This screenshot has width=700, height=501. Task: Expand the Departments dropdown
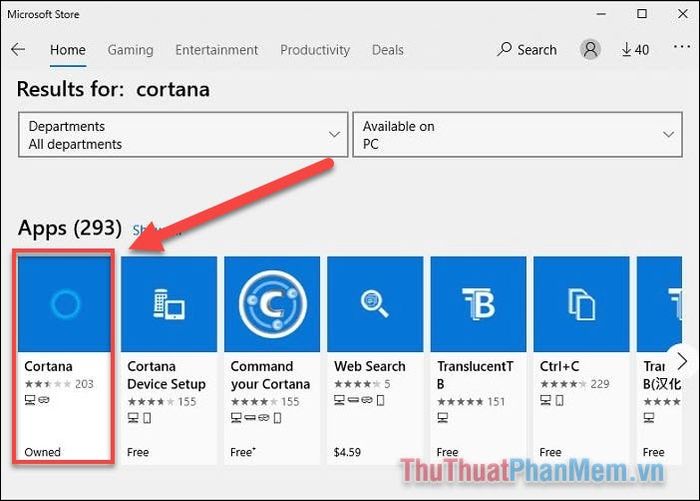coord(183,134)
